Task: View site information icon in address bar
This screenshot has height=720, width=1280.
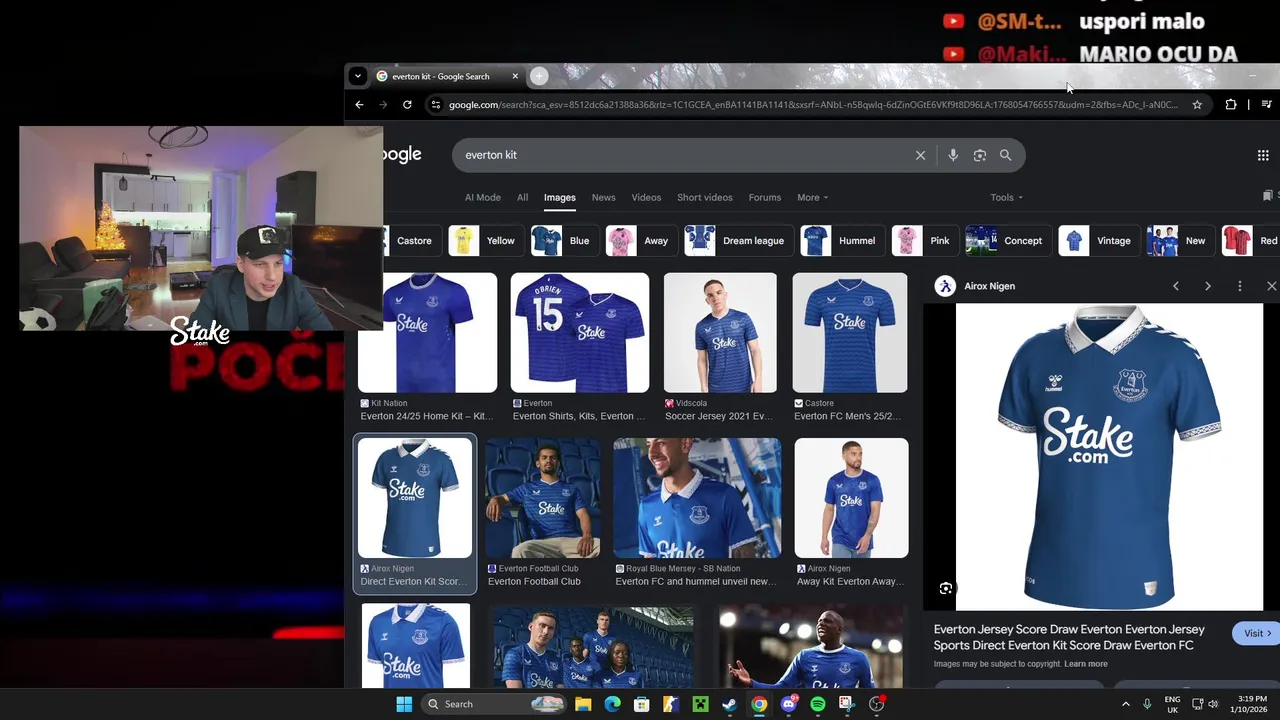Action: point(435,104)
